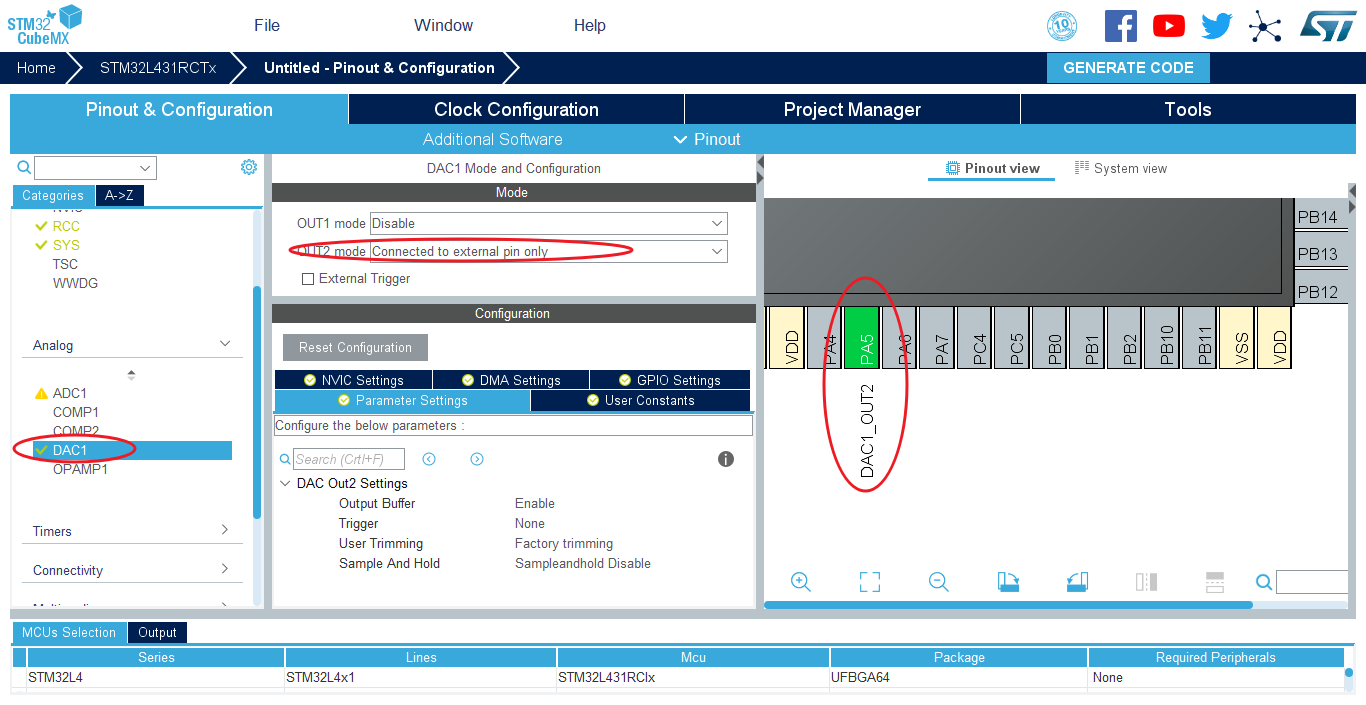The height and width of the screenshot is (705, 1366).
Task: Click the peripheral search magnifier icon
Action: point(24,167)
